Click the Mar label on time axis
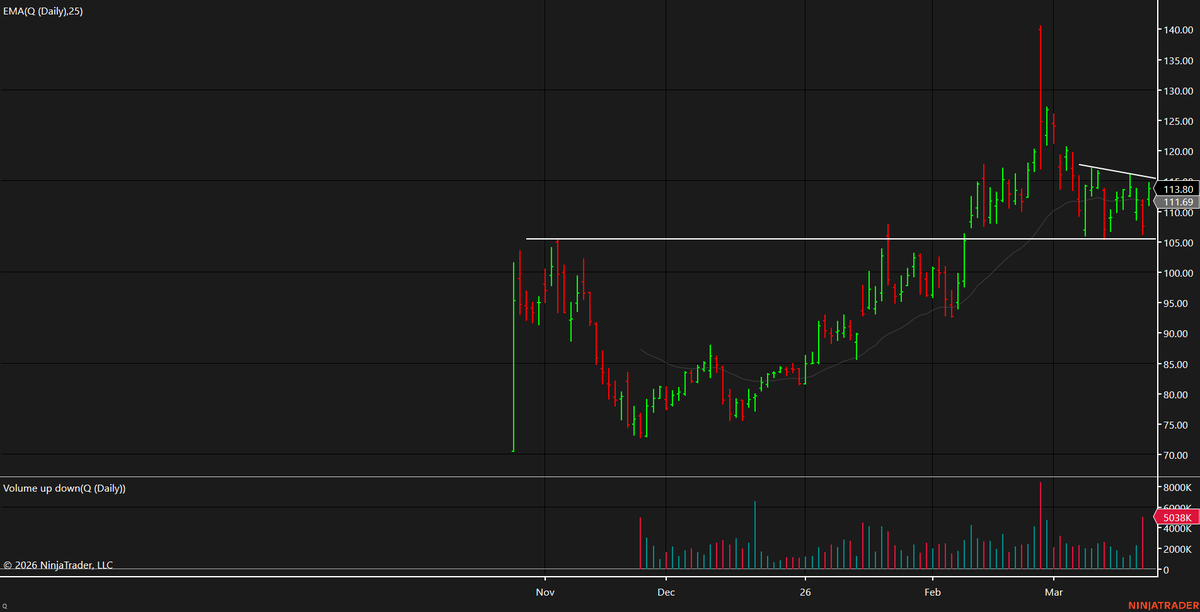The image size is (1200, 612). click(1054, 593)
